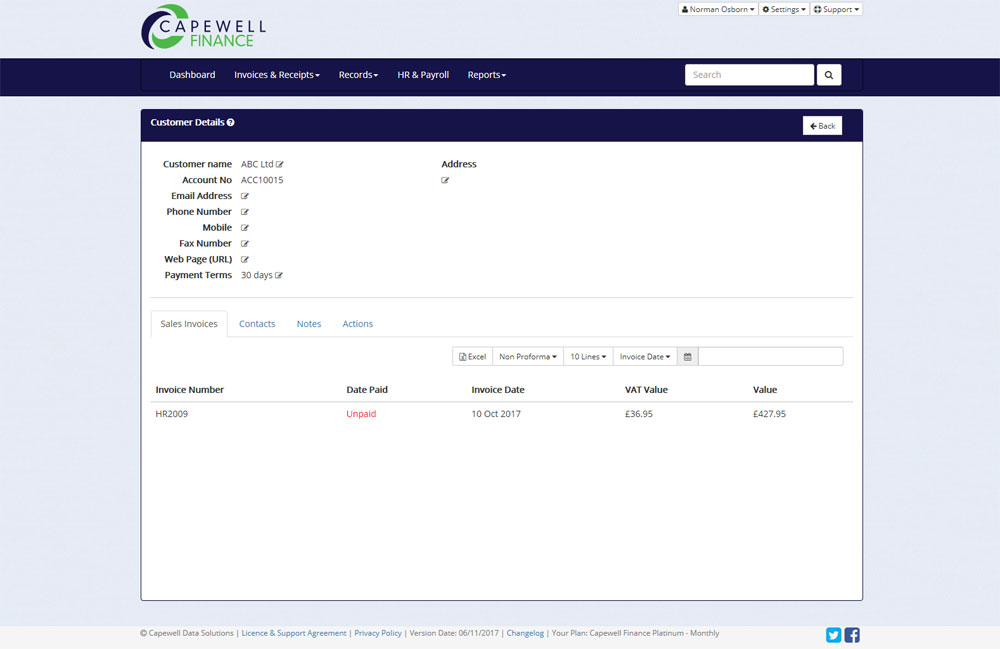This screenshot has width=1000, height=649.
Task: Edit the Fax Number field icon
Action: pyautogui.click(x=245, y=244)
